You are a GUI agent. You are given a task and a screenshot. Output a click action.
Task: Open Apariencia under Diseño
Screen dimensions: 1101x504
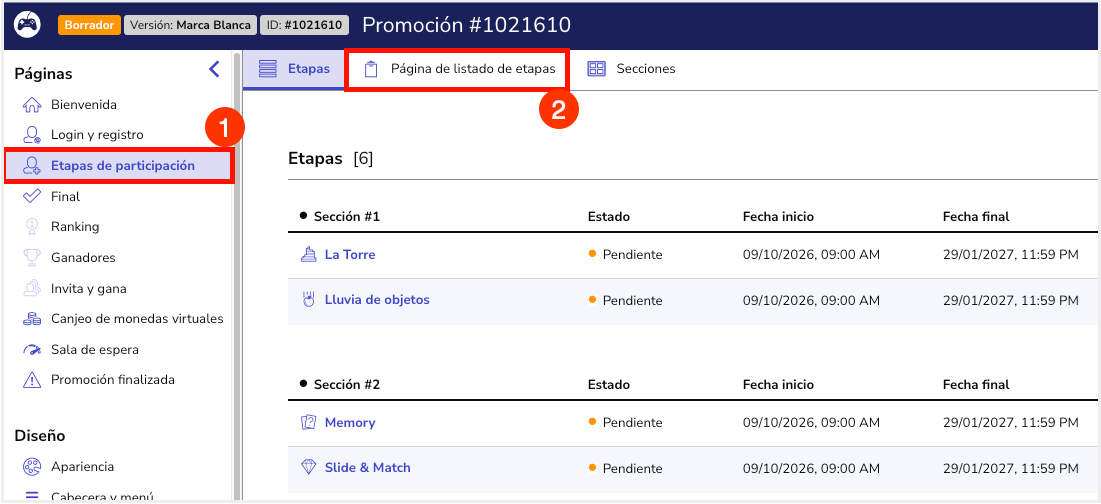pyautogui.click(x=82, y=467)
